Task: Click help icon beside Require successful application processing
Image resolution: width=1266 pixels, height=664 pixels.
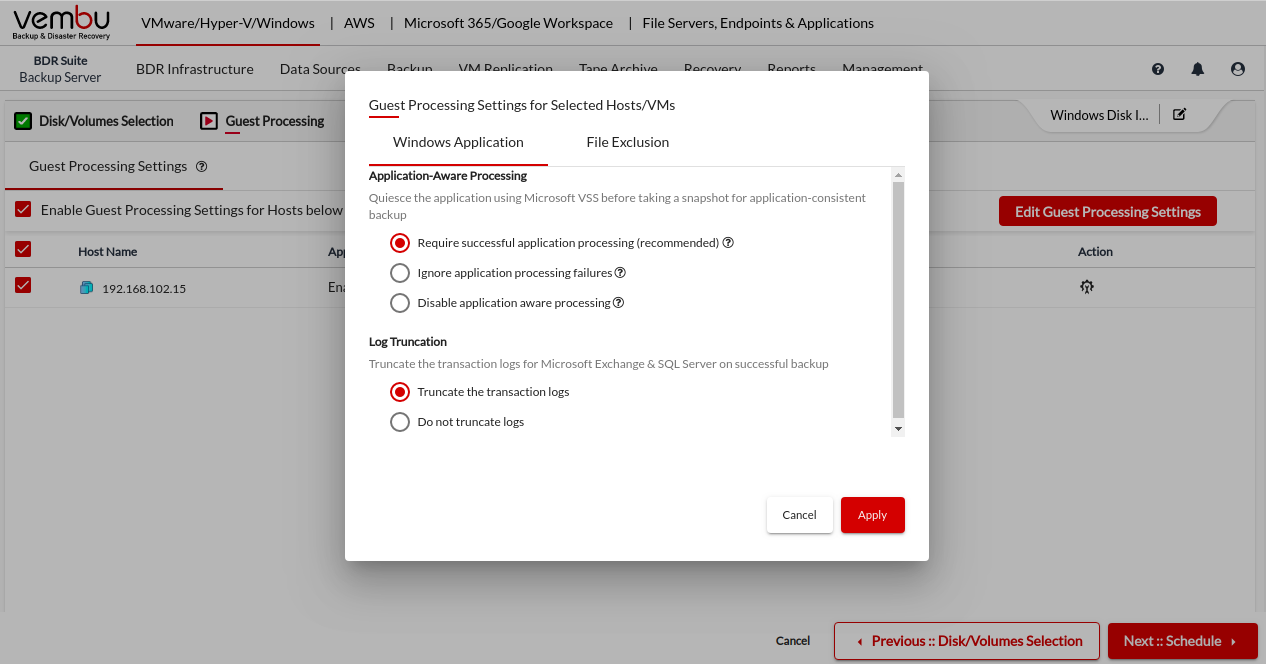Action: [728, 243]
